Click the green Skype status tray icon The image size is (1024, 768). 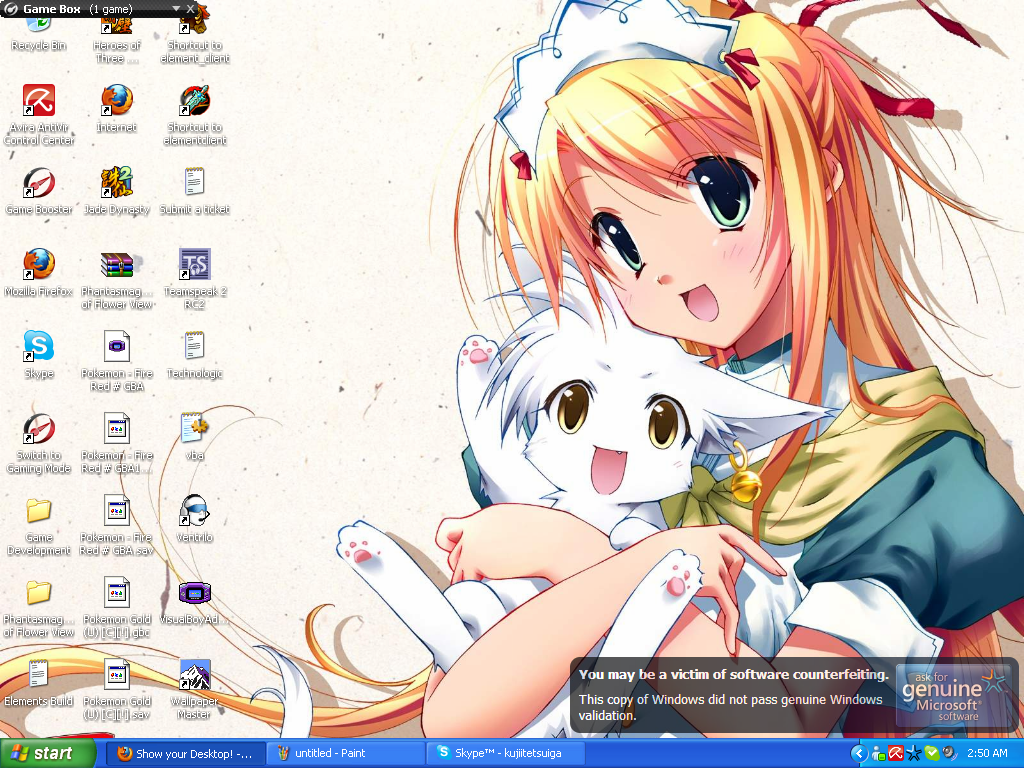(x=931, y=754)
